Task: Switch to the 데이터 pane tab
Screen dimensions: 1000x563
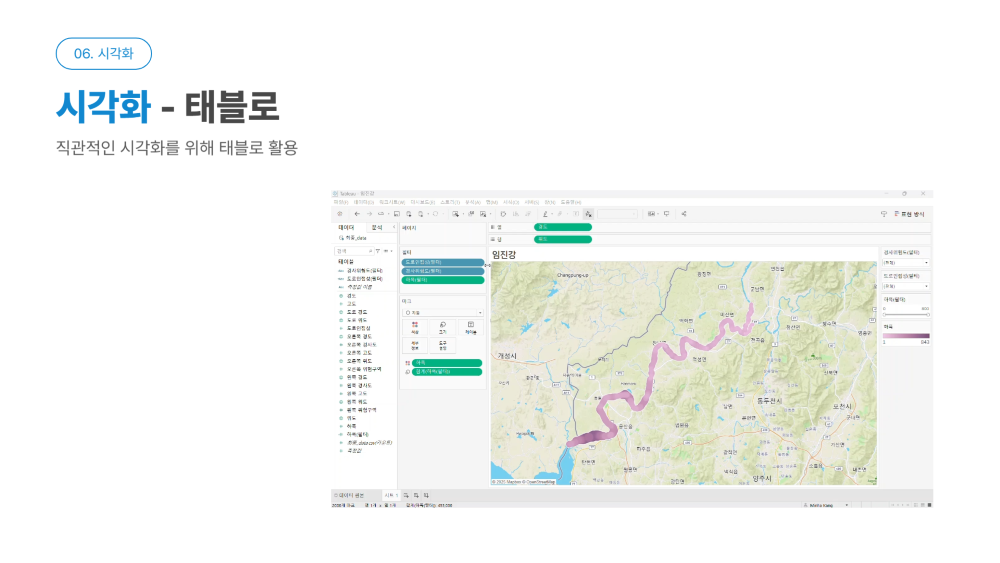Action: point(346,228)
